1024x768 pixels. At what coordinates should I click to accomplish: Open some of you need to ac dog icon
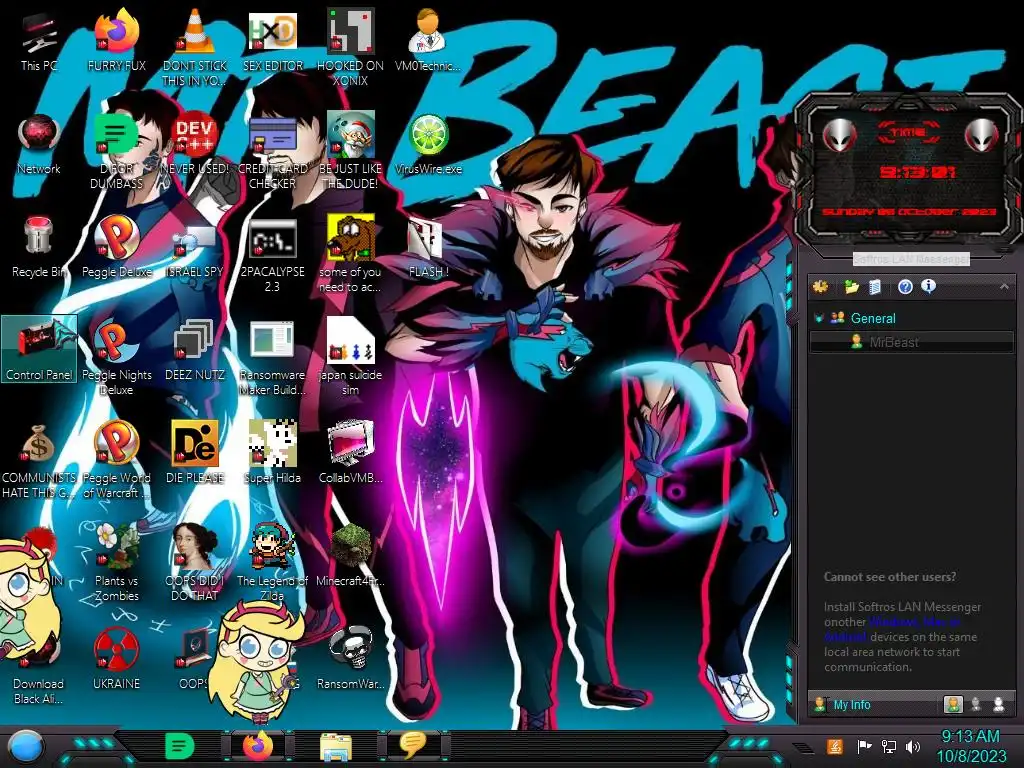351,255
